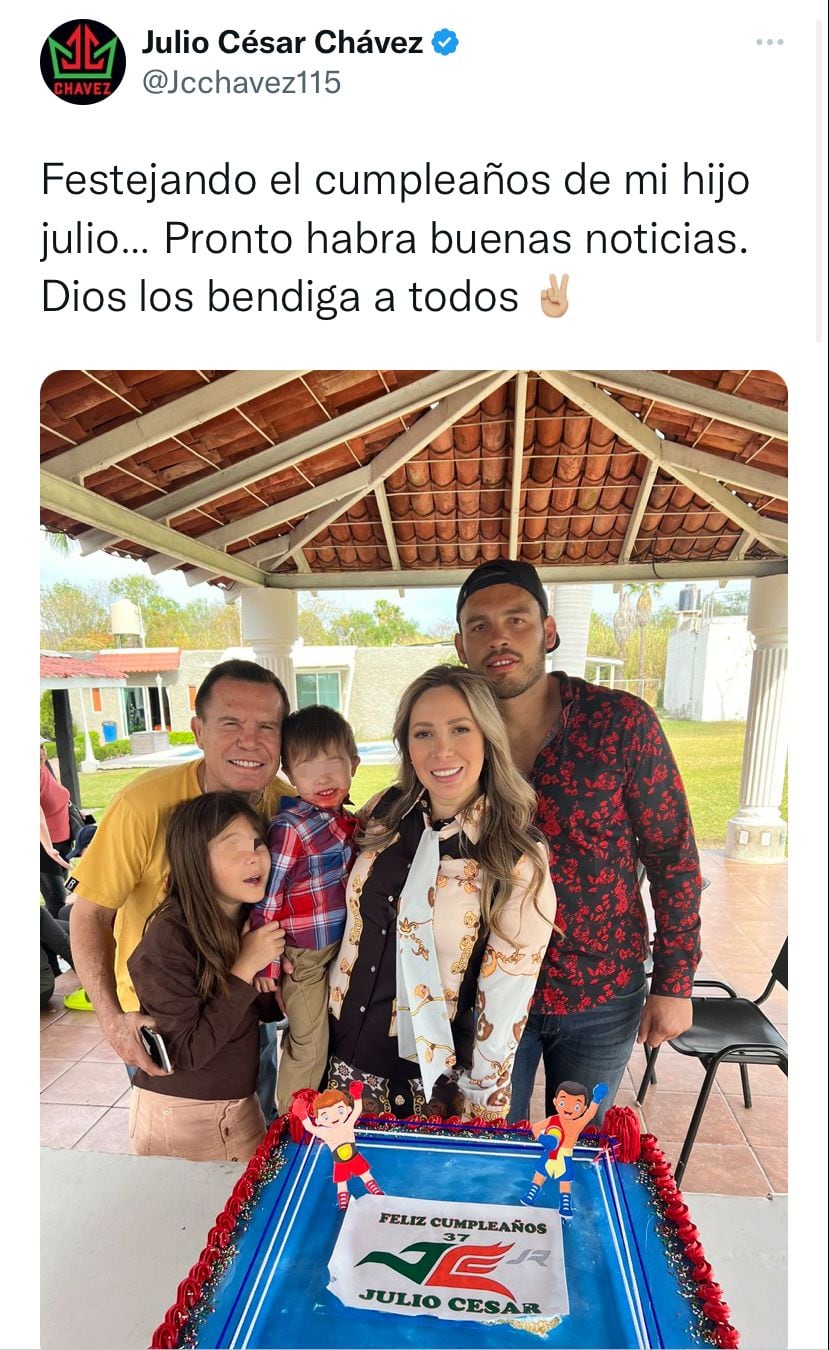Click the blue verified badge
Viewport: 829px width, 1350px height.
[x=445, y=43]
